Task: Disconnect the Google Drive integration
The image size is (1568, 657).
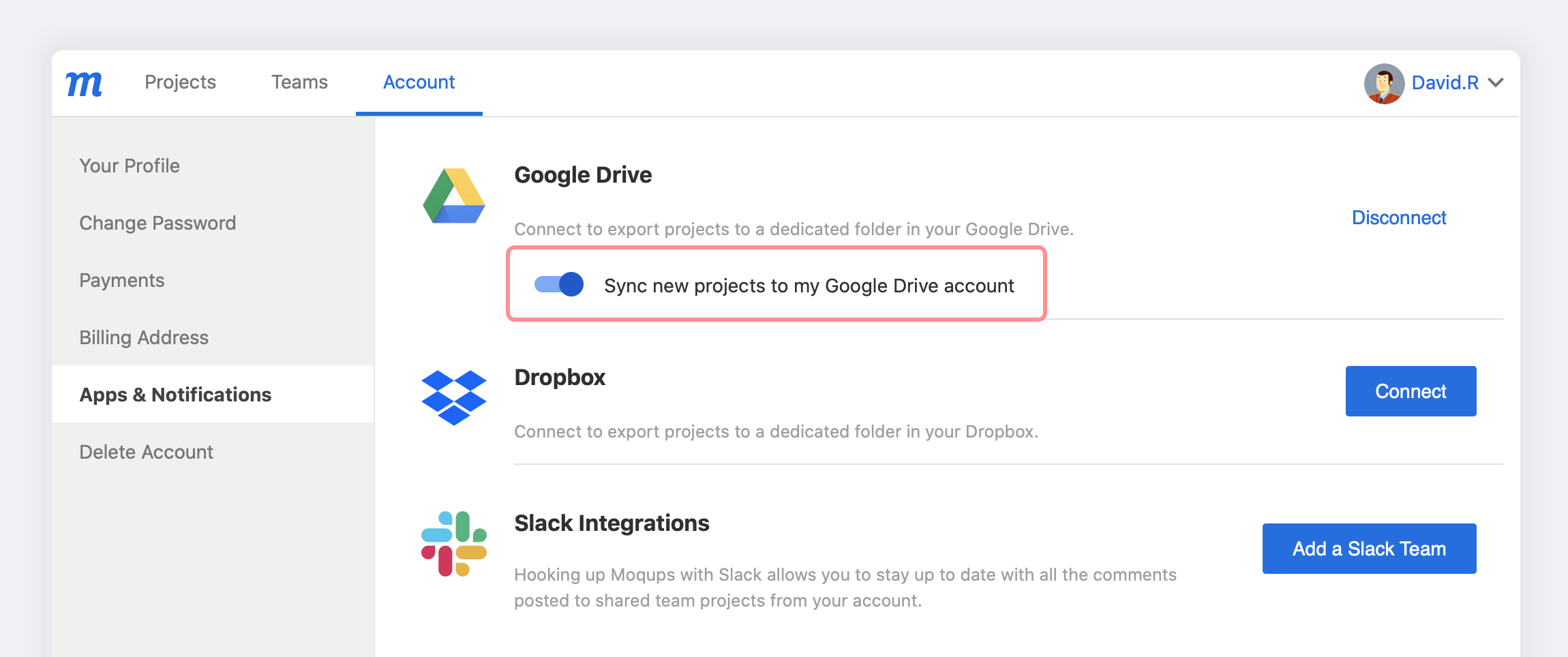Action: coord(1398,217)
